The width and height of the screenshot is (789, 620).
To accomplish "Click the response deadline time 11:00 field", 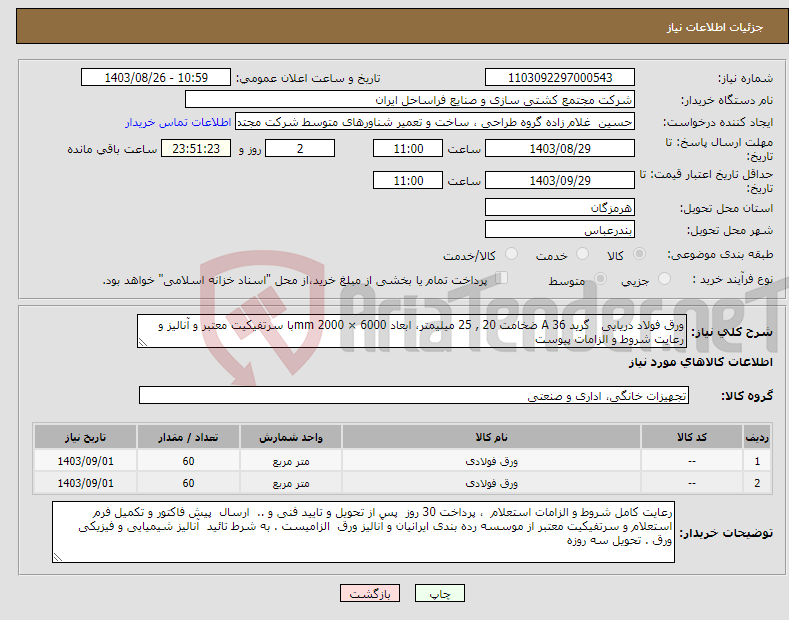I will point(408,148).
